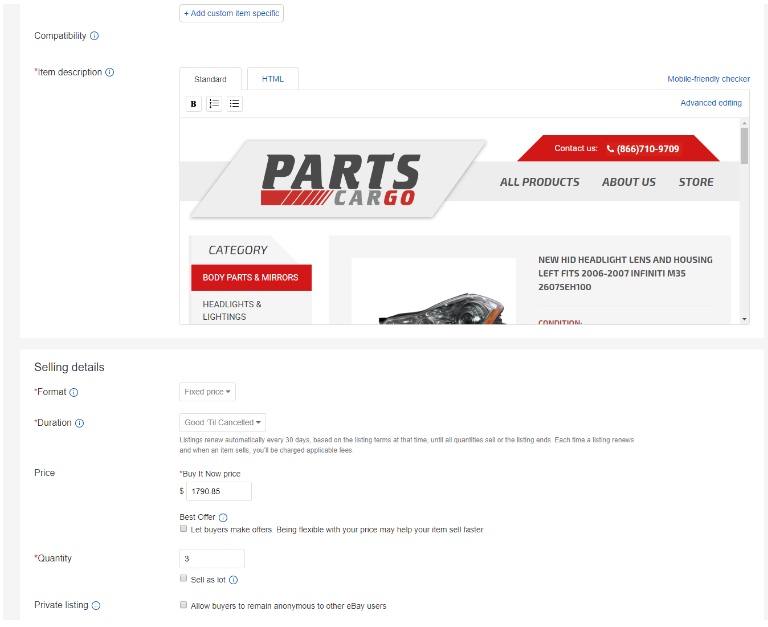Click the Format info icon
The image size is (768, 627).
[x=73, y=392]
